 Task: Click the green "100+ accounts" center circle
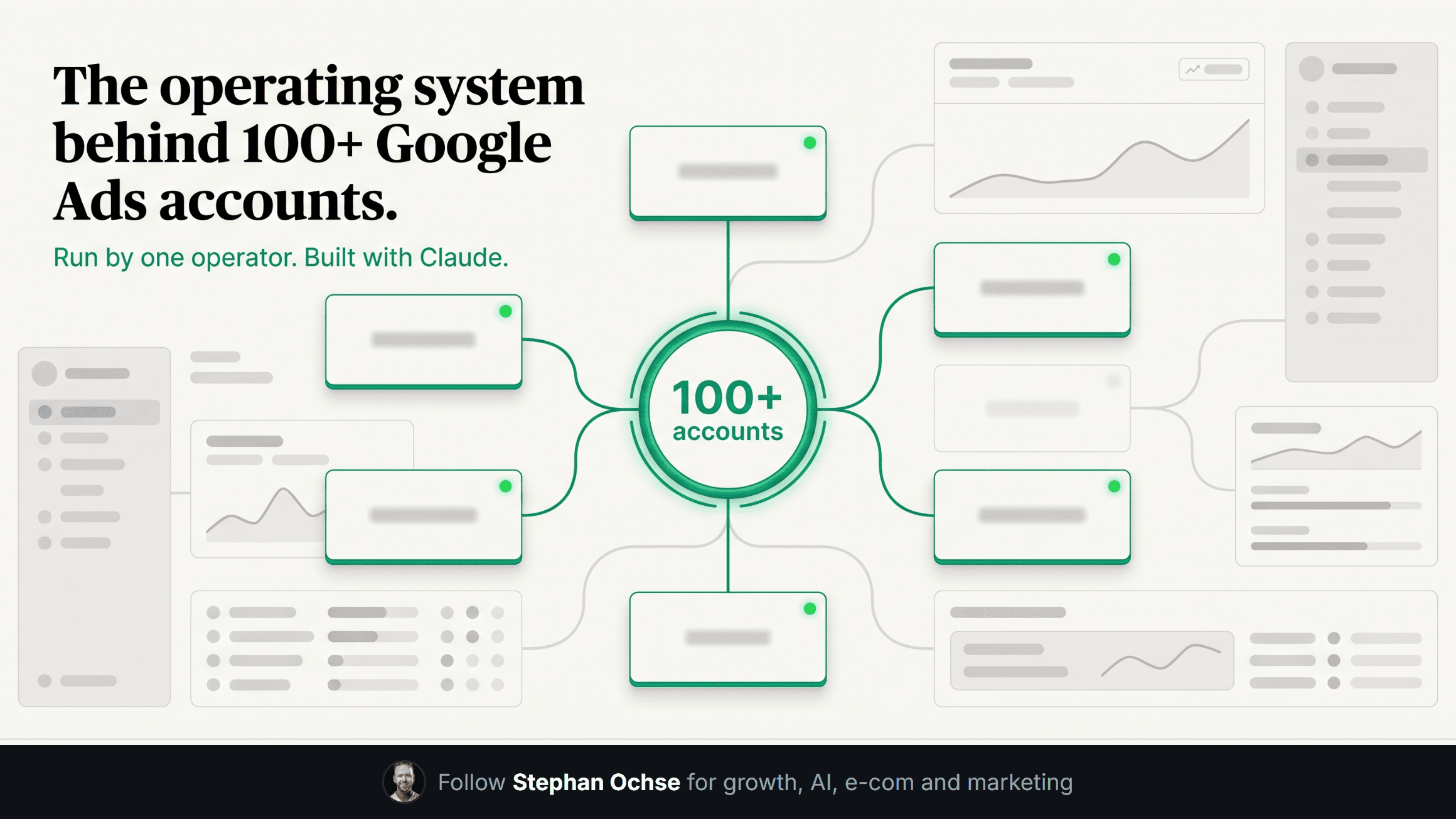[x=727, y=409]
